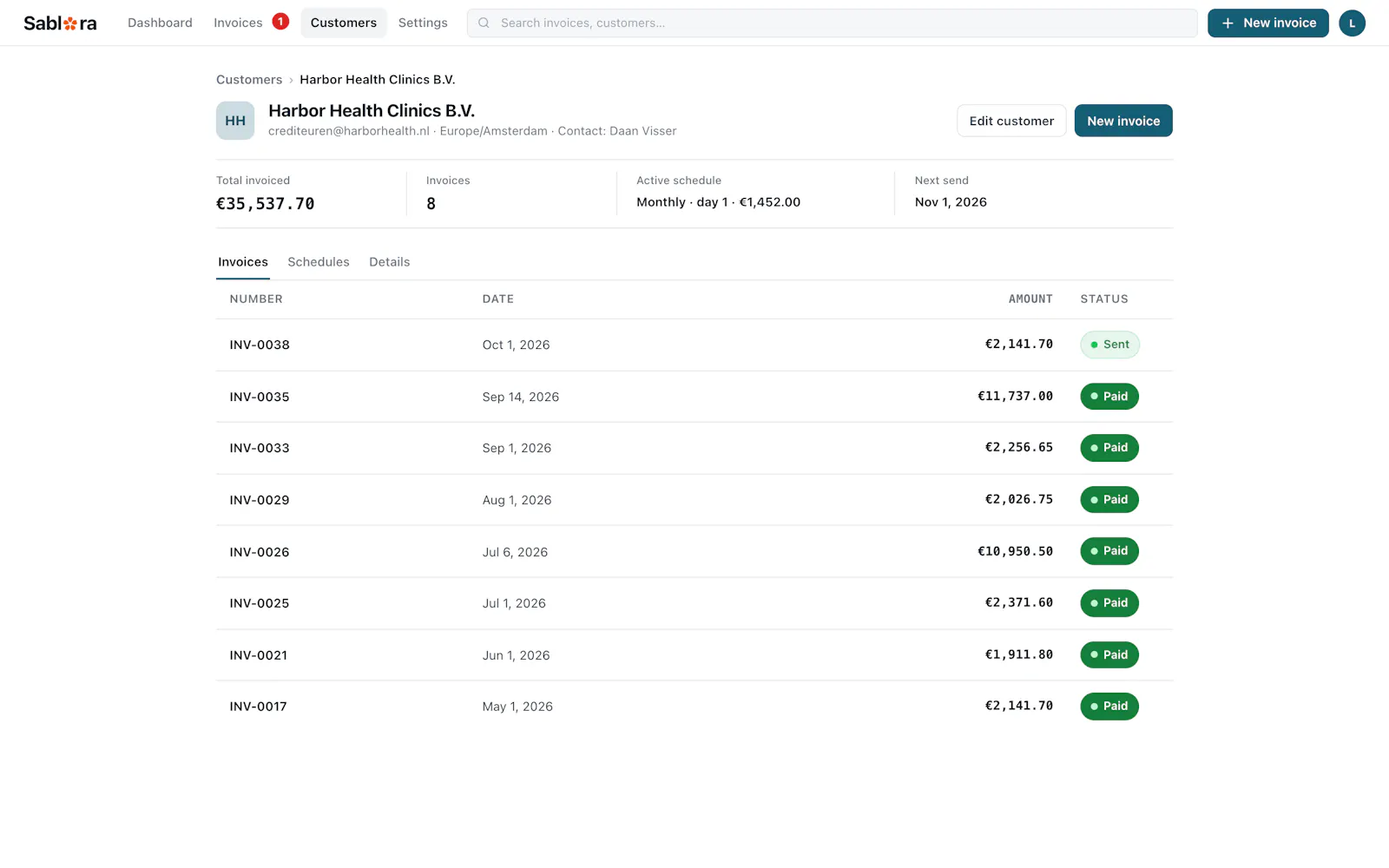Click the email crediteuren@harborhealth.nl
The width and height of the screenshot is (1389, 868).
click(349, 131)
